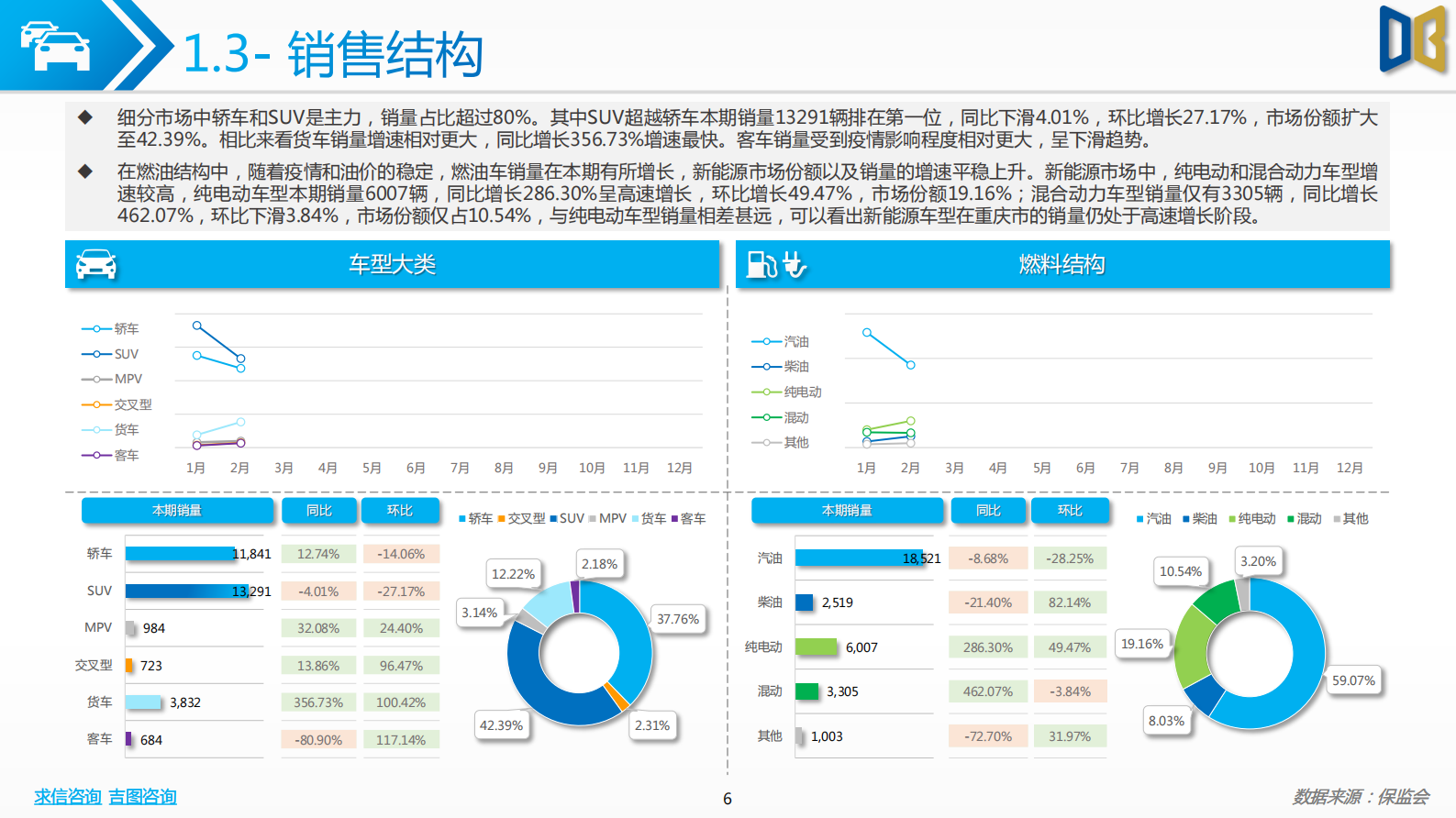The height and width of the screenshot is (818, 1456).
Task: Click the light blue 货车 bar 3,832
Action: pos(144,702)
